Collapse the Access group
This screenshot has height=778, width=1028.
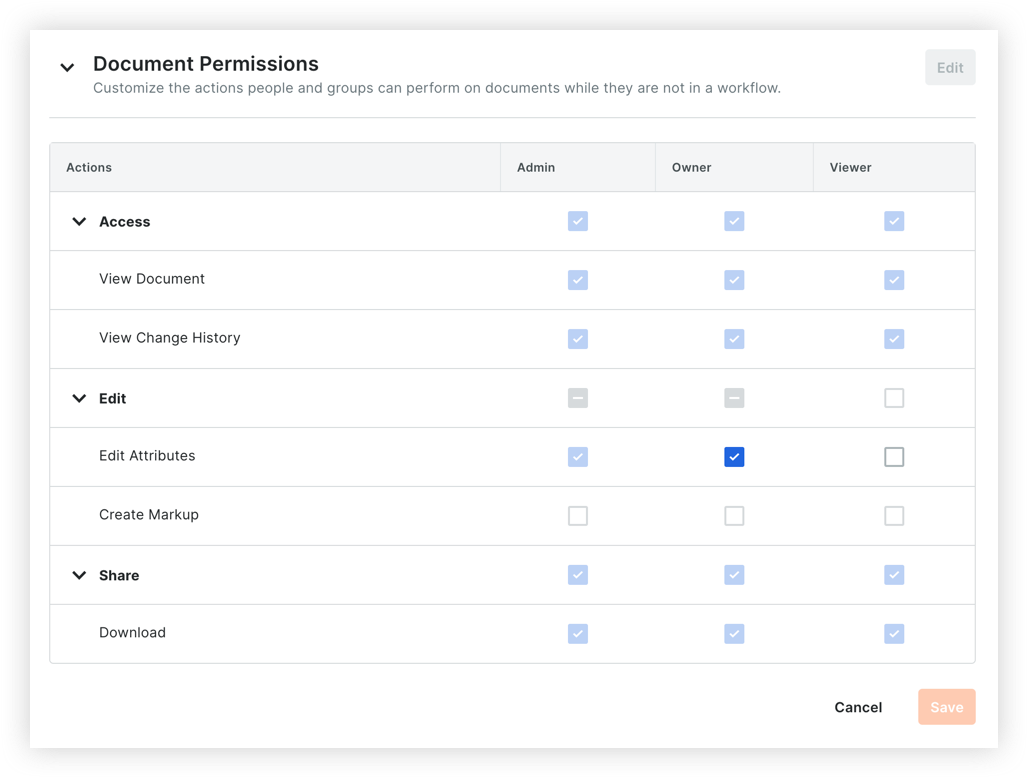click(79, 221)
